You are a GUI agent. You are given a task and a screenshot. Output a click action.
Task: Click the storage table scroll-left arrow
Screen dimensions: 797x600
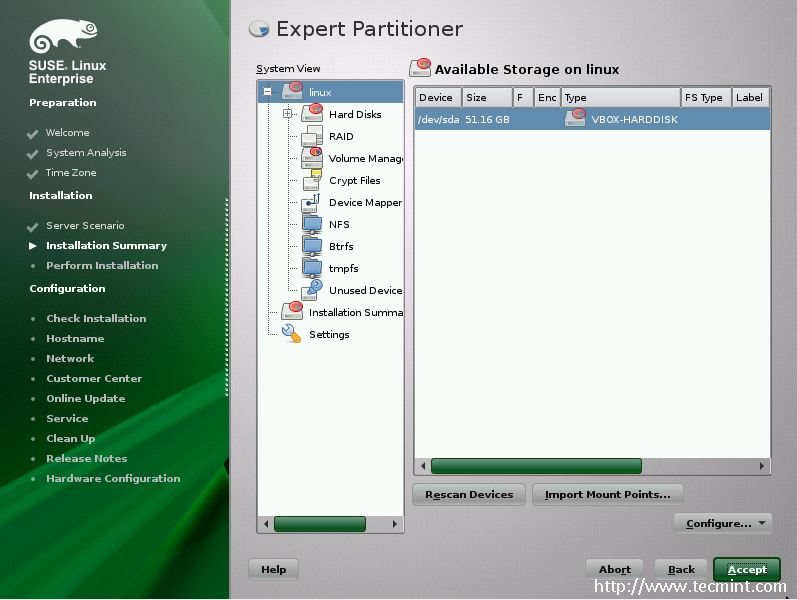coord(423,466)
